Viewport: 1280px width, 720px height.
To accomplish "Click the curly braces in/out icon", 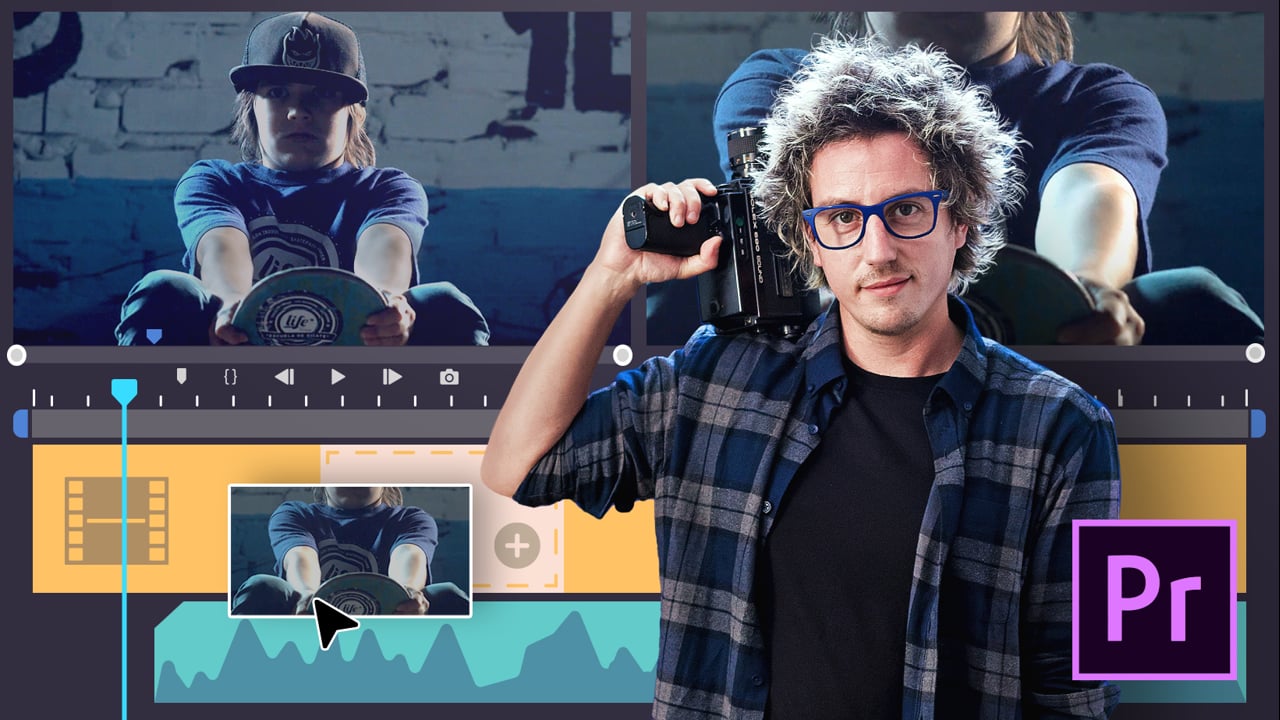I will point(230,377).
